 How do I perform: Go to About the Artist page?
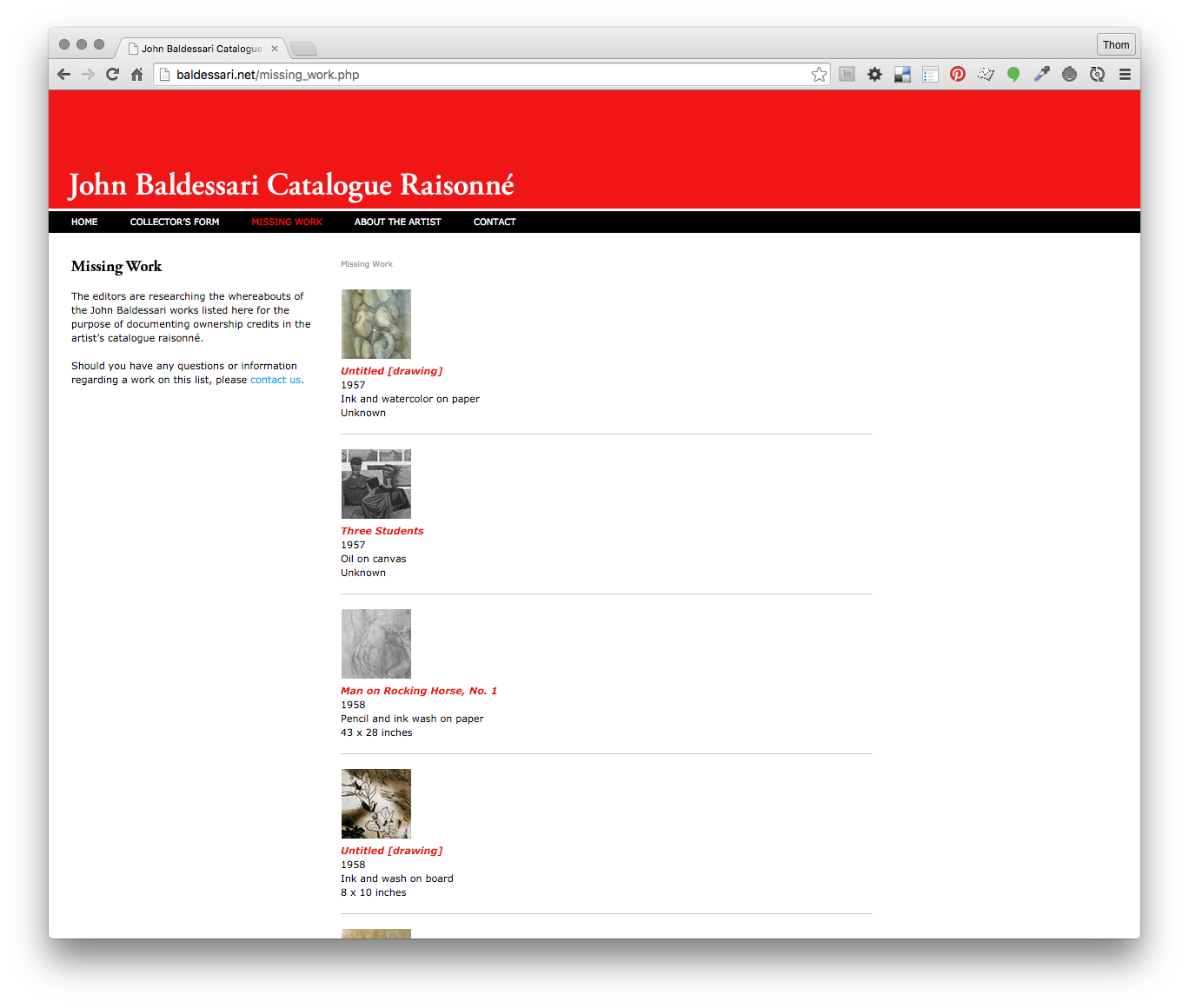(397, 222)
